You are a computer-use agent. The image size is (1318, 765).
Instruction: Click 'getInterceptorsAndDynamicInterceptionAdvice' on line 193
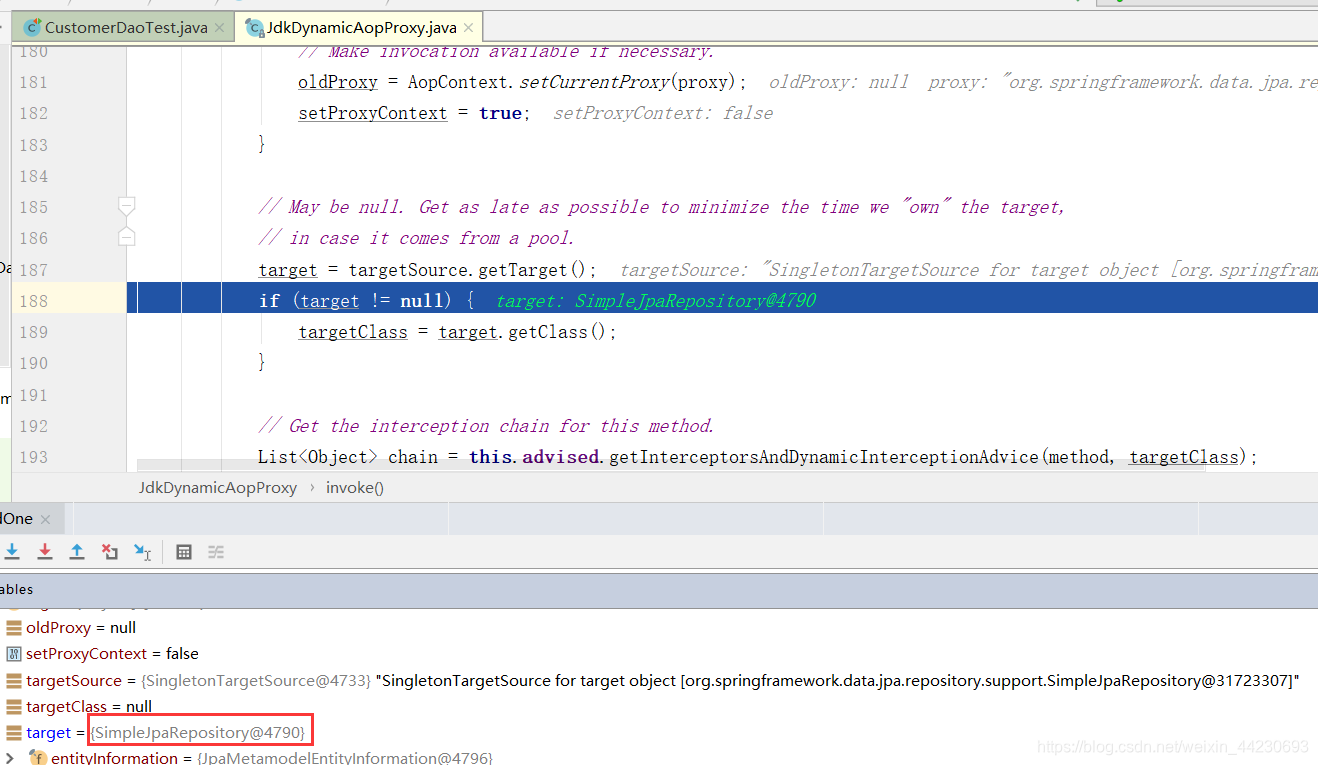[825, 457]
